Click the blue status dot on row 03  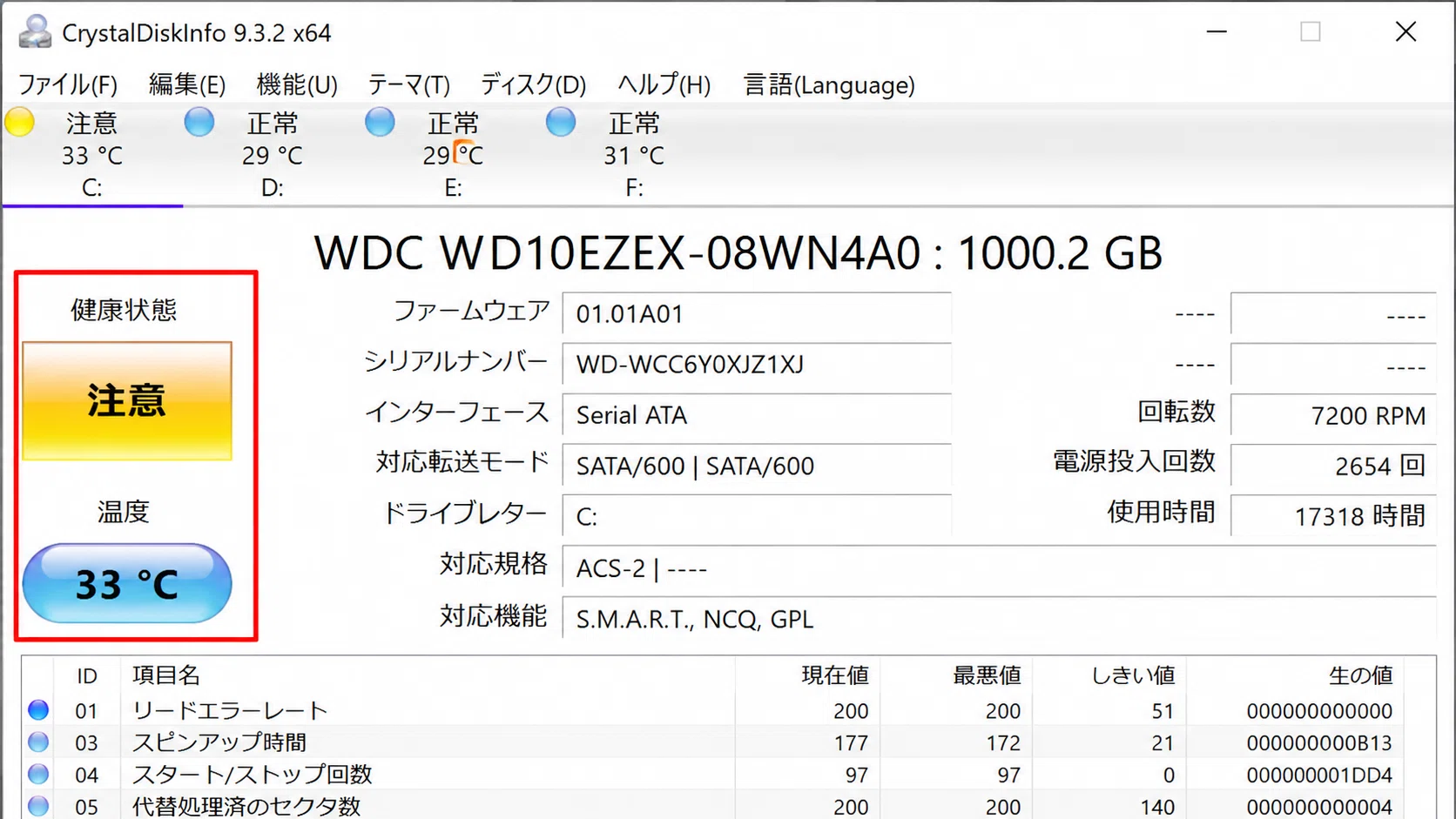click(38, 742)
